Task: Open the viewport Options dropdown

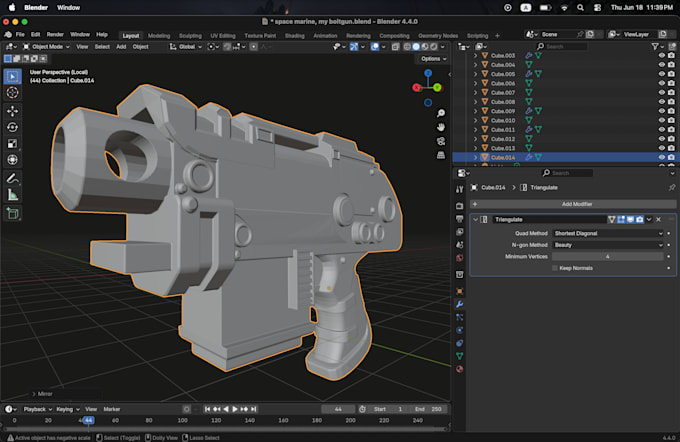Action: (433, 59)
